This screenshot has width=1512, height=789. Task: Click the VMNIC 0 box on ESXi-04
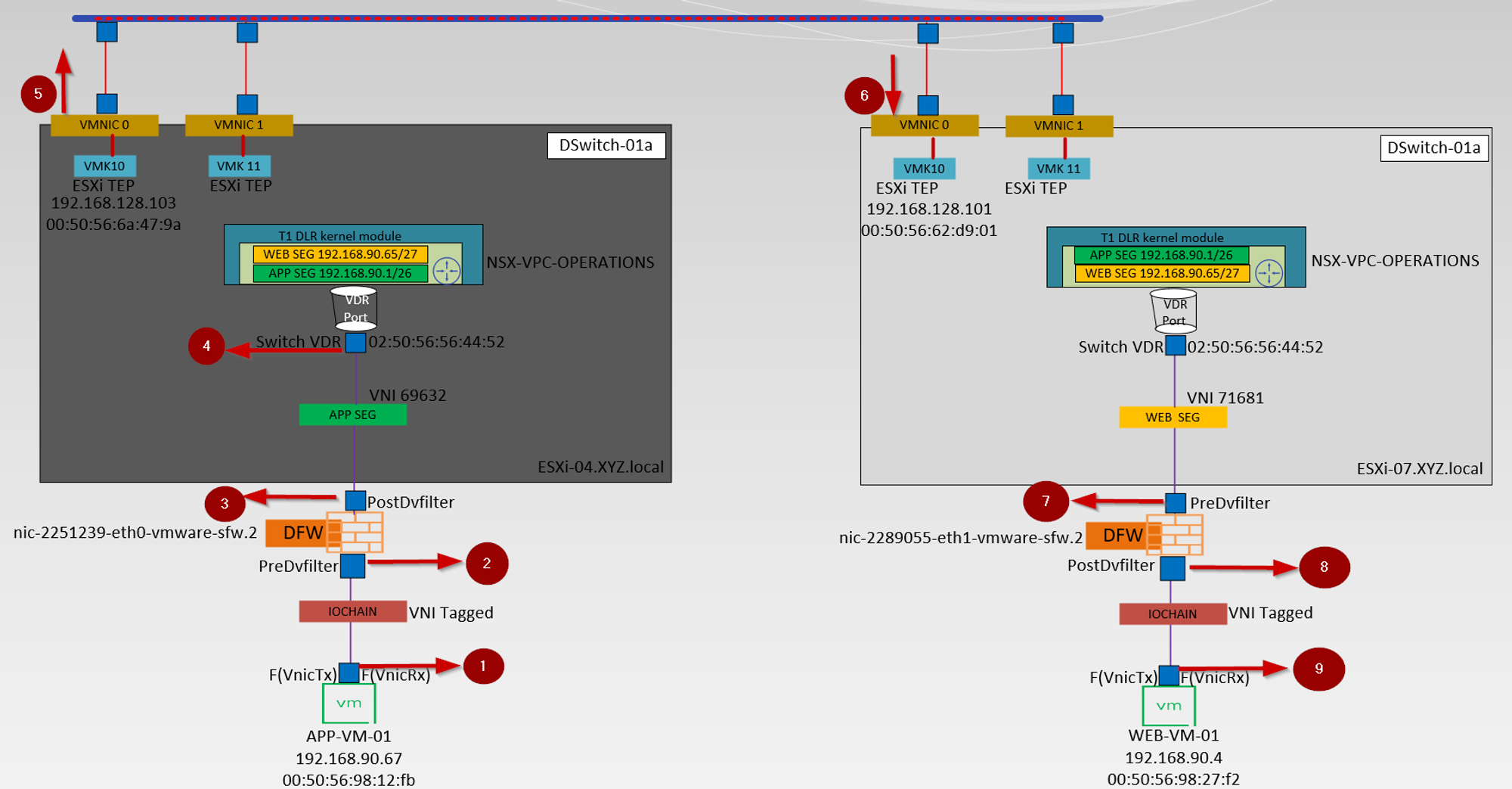click(104, 125)
